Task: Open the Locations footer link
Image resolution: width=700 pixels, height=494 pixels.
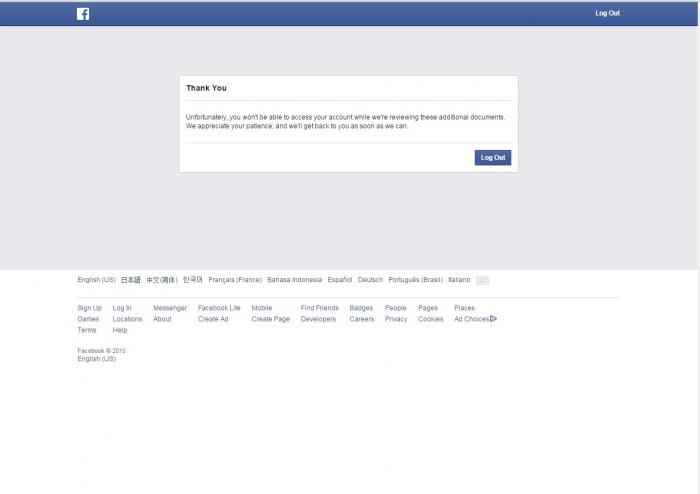Action: click(x=127, y=319)
